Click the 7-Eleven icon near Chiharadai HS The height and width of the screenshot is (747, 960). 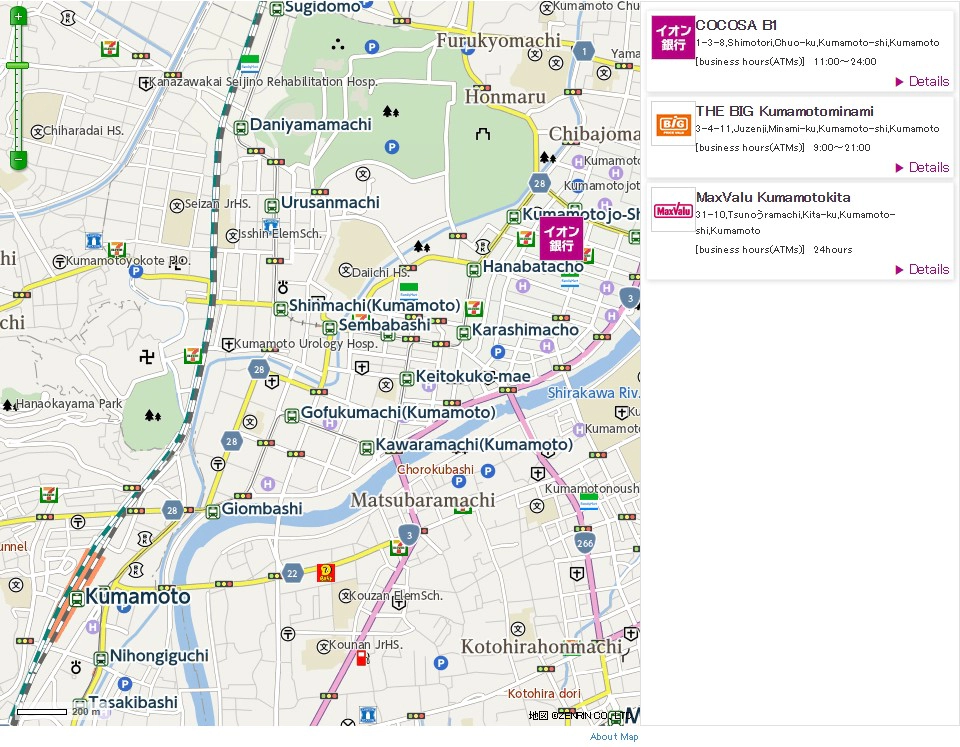[110, 48]
